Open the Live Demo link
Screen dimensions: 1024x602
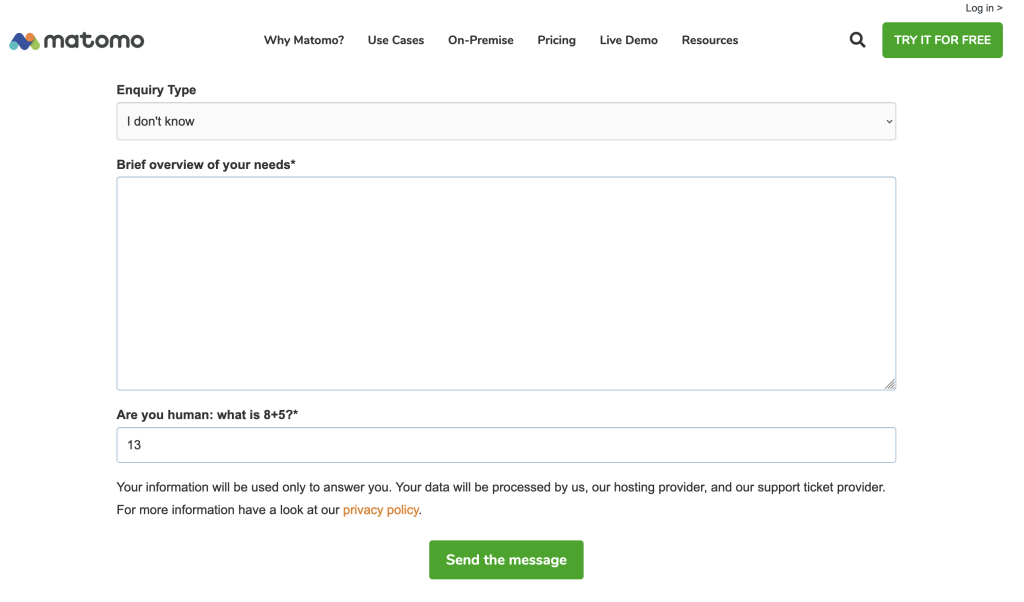pyautogui.click(x=629, y=41)
